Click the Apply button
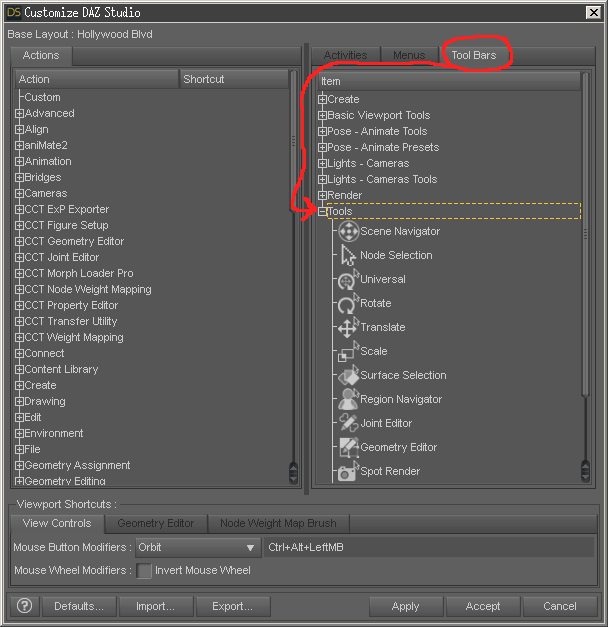The image size is (608, 627). [x=406, y=607]
